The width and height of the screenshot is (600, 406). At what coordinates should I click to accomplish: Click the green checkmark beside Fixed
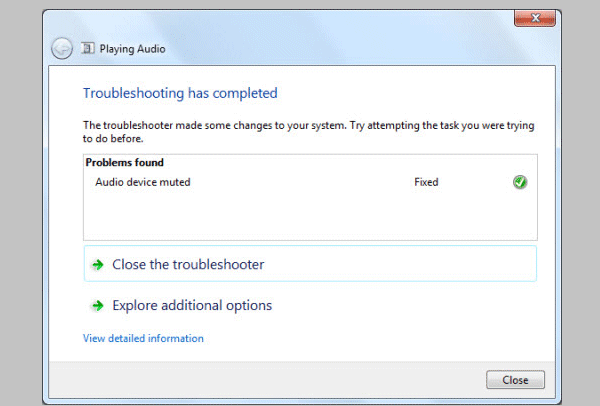coord(520,182)
